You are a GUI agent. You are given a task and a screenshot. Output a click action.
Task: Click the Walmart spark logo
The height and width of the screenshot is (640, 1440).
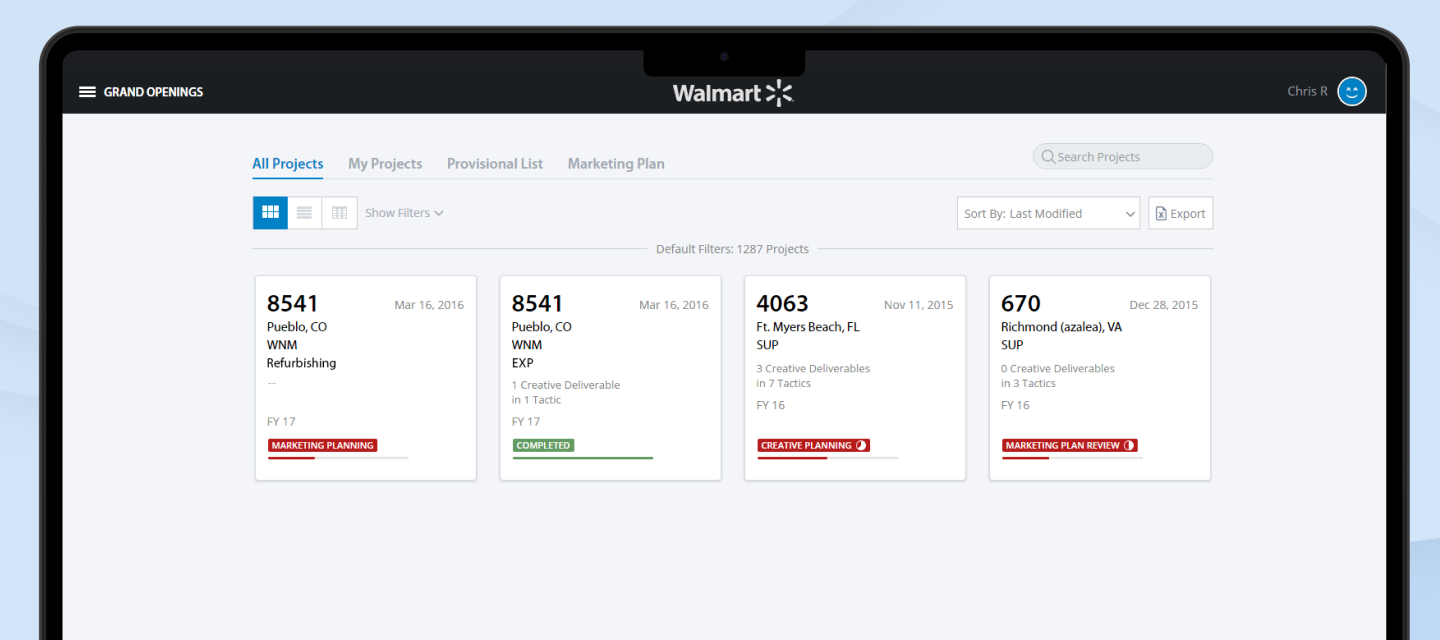click(x=779, y=93)
